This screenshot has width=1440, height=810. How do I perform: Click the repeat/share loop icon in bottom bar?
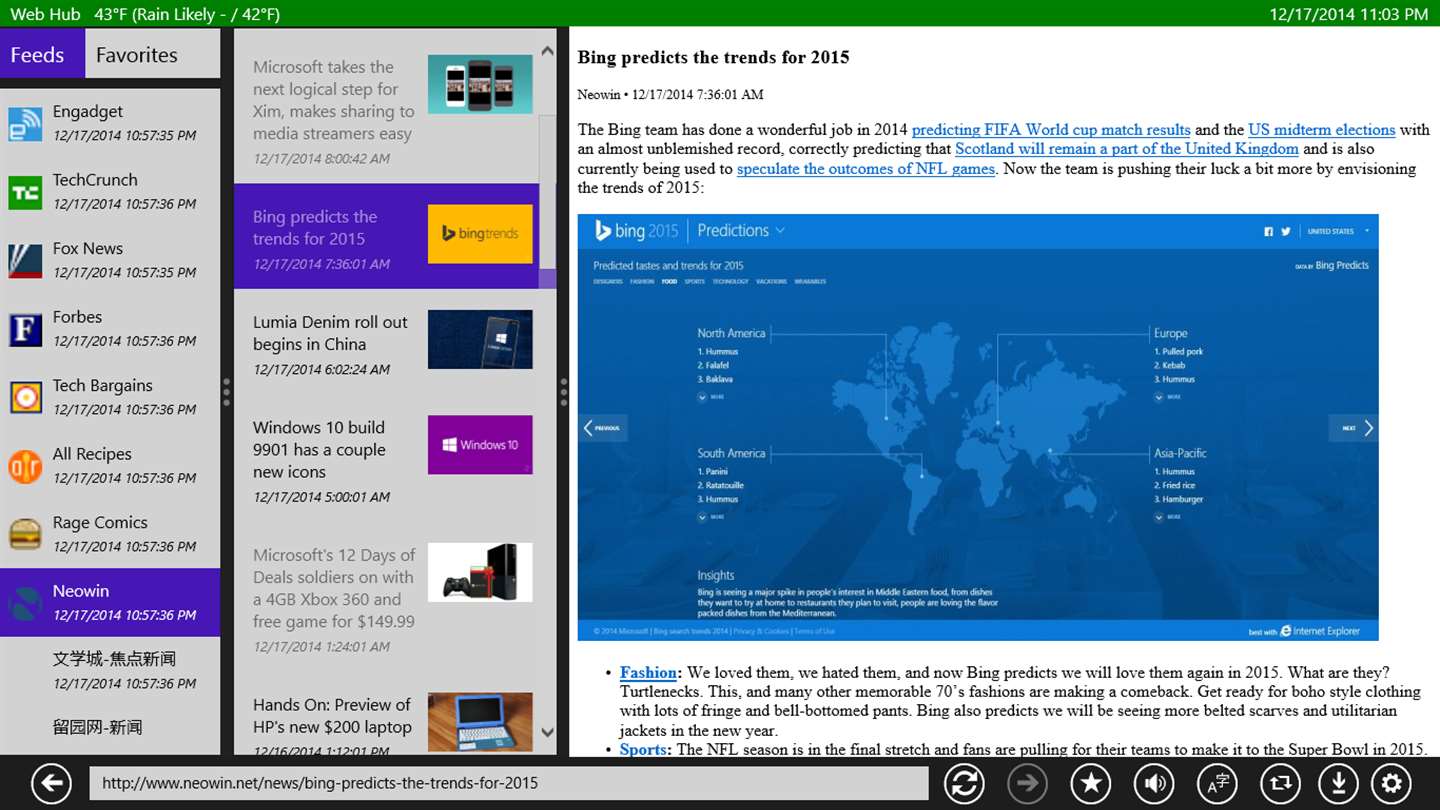(x=1280, y=783)
